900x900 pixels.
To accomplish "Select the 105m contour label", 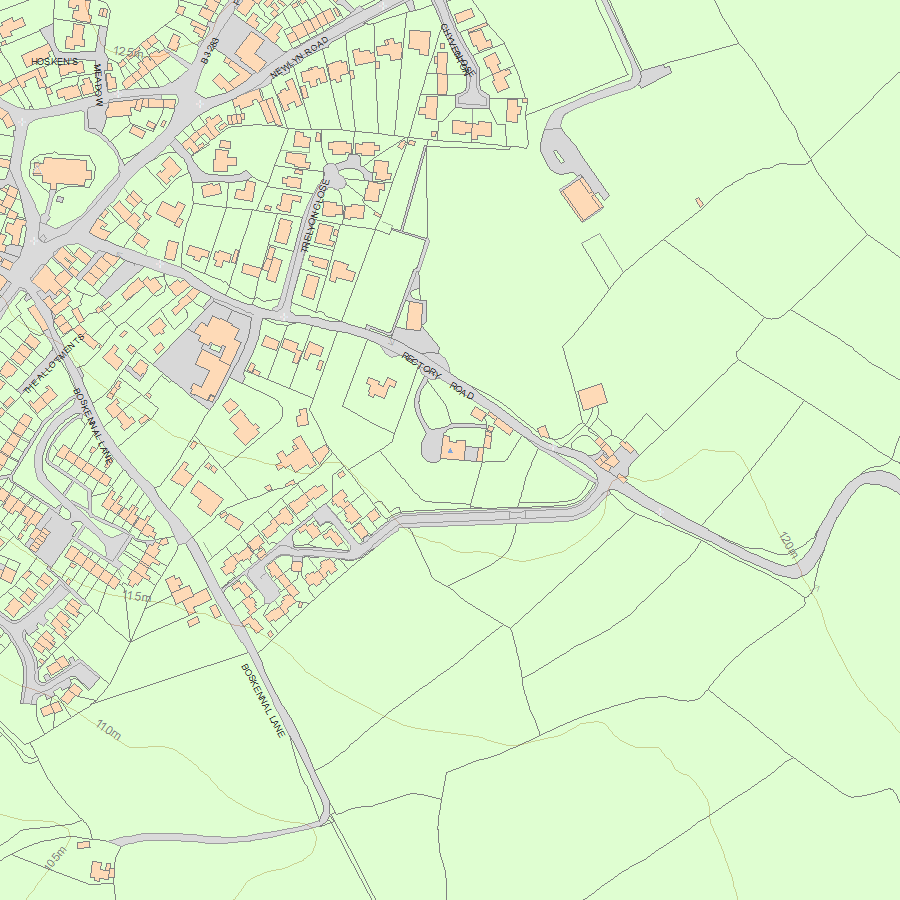I will pos(55,857).
